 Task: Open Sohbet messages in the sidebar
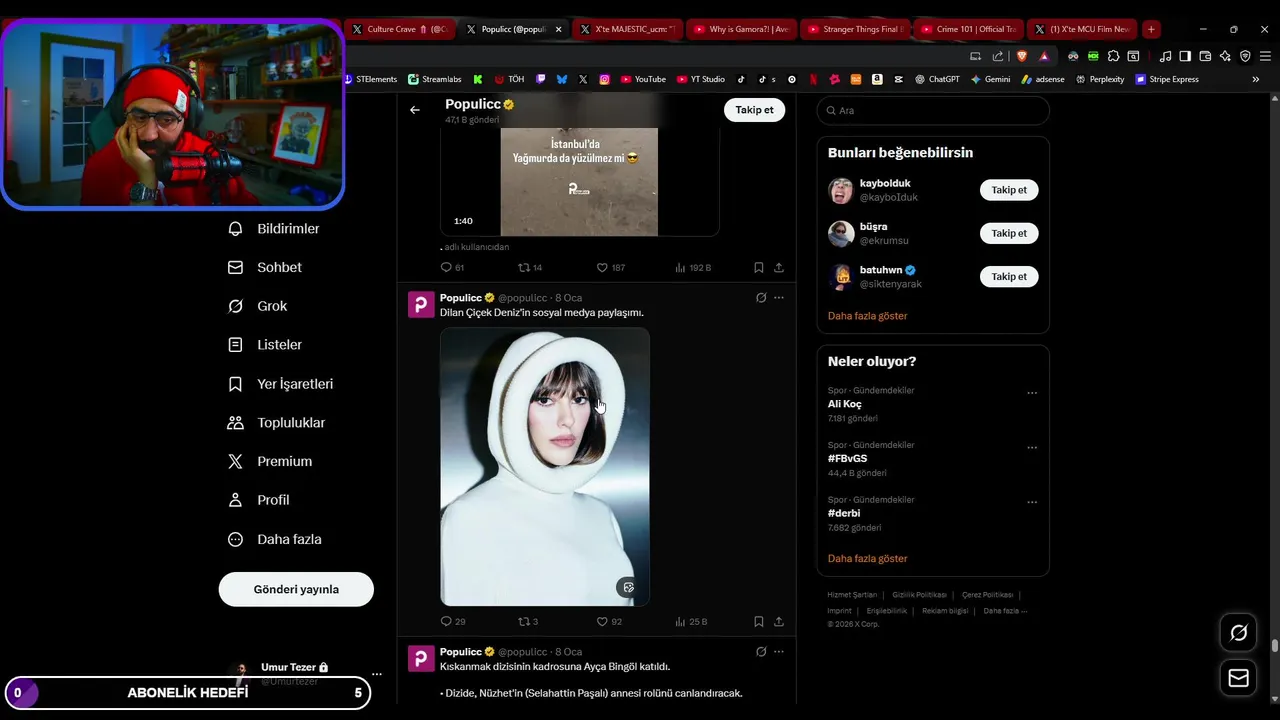point(264,268)
